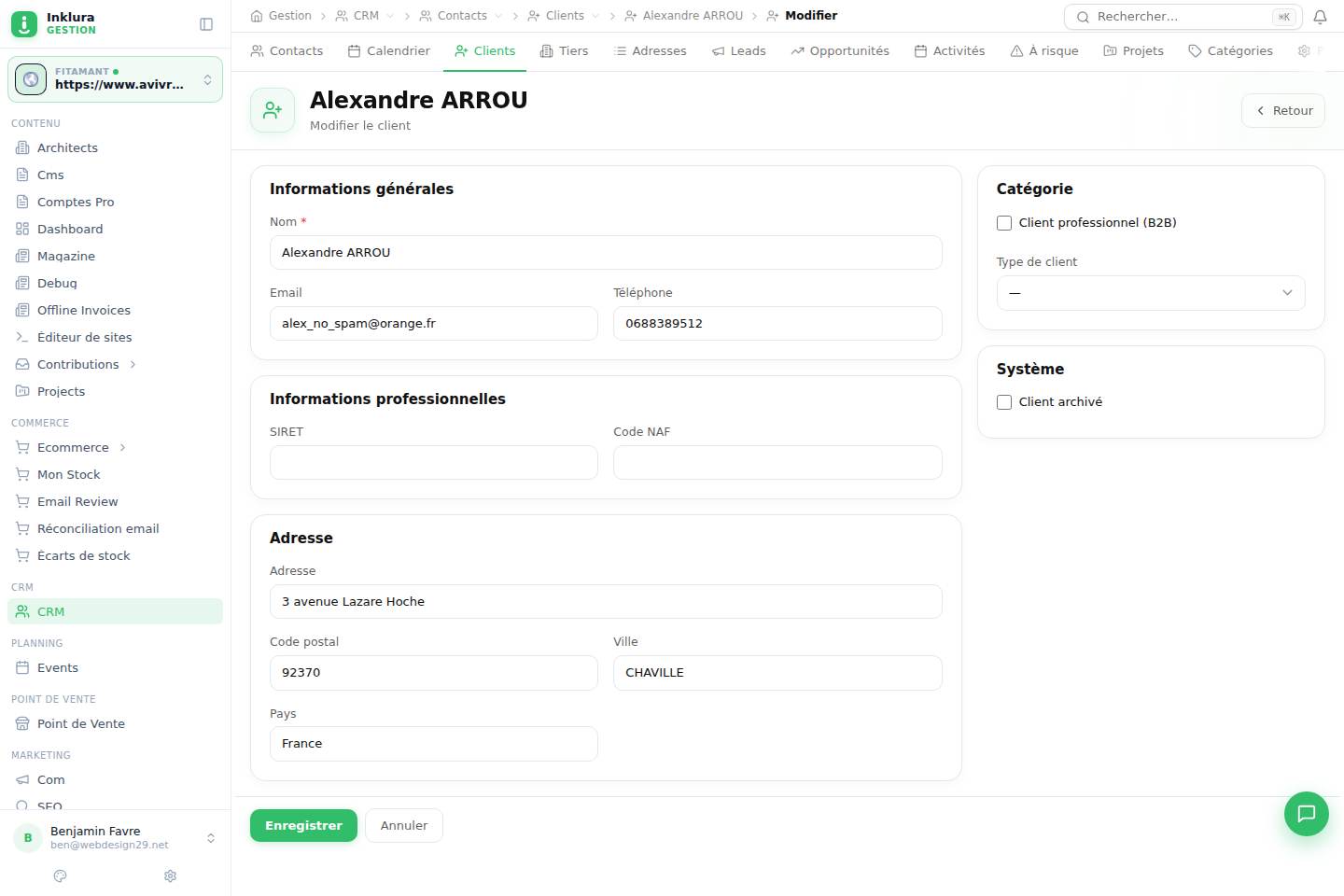Viewport: 1344px width, 896px height.
Task: Switch to the Adresses tab
Action: coord(650,50)
